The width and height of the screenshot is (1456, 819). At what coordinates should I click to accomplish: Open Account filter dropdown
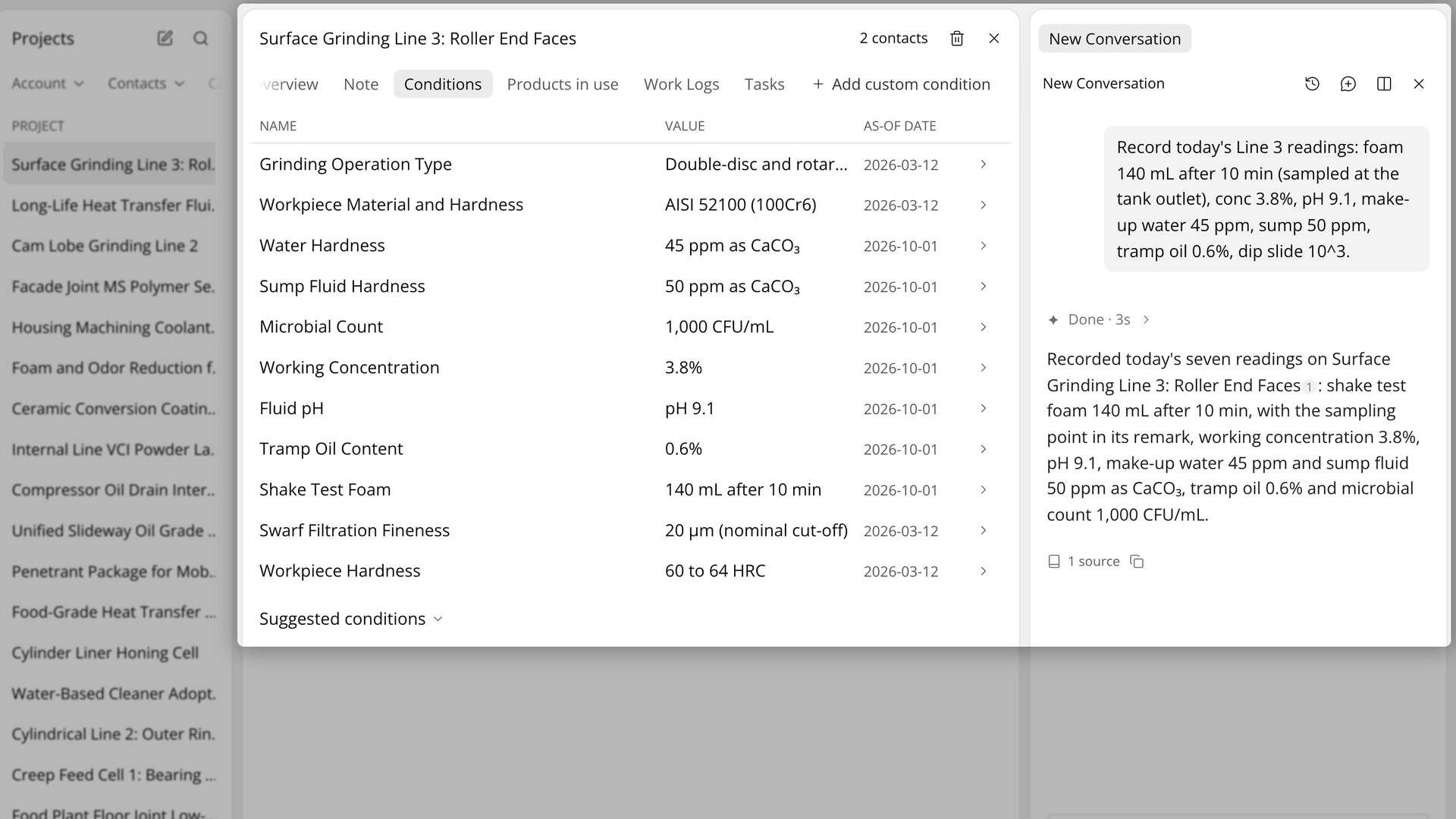point(47,83)
